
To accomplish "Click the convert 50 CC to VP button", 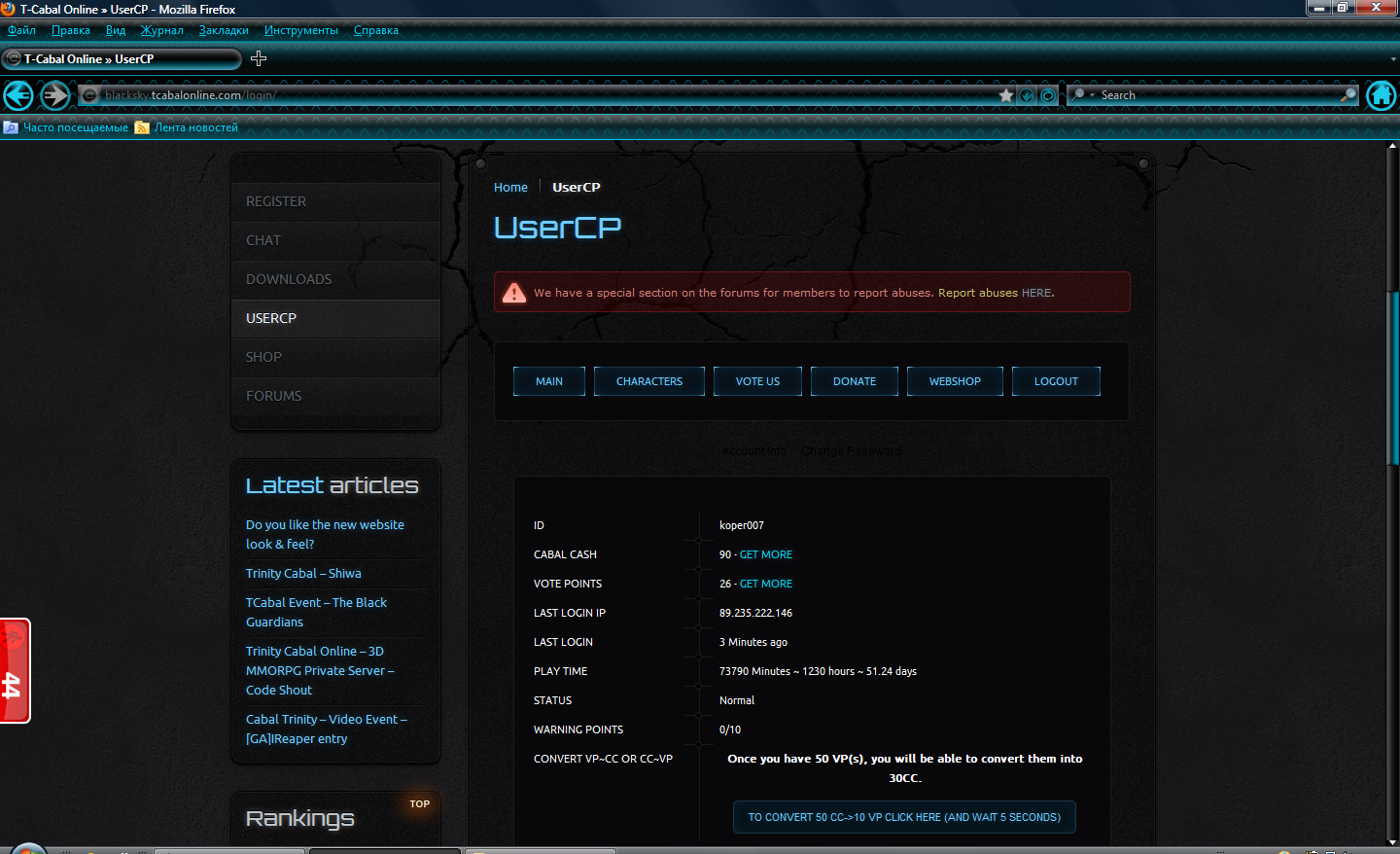I will coord(904,817).
